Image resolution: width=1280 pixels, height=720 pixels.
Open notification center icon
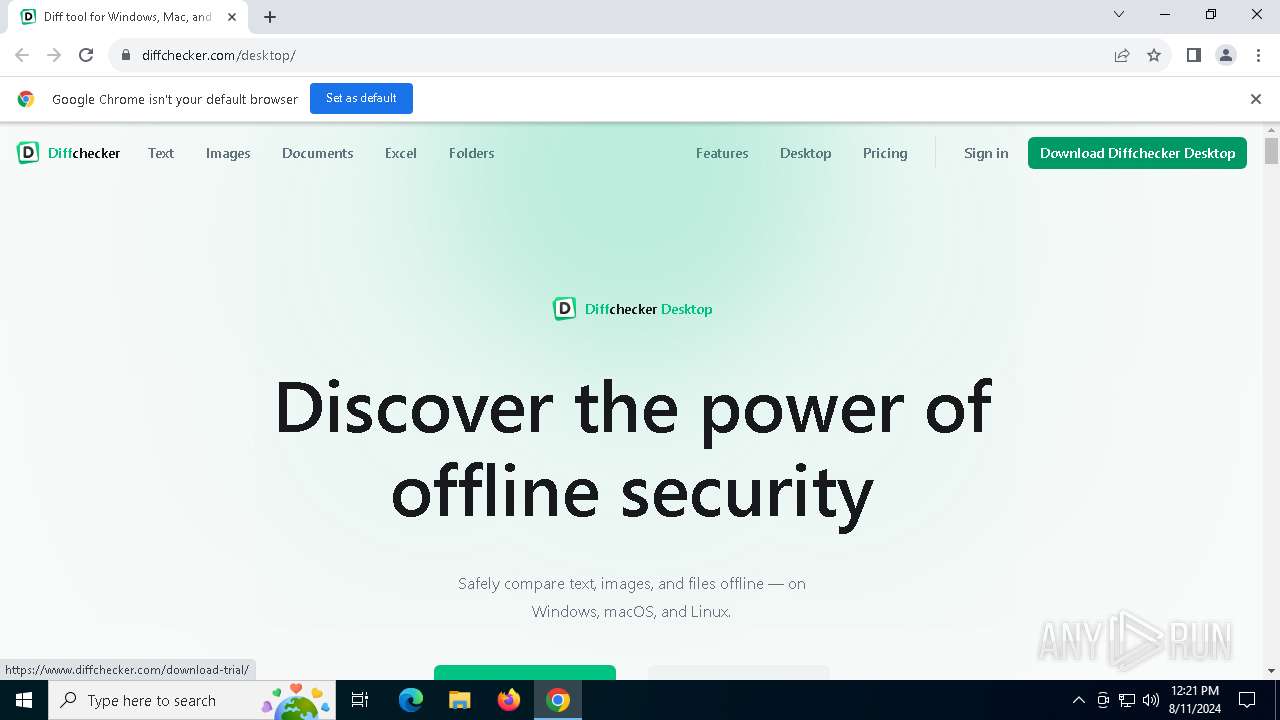tap(1247, 700)
